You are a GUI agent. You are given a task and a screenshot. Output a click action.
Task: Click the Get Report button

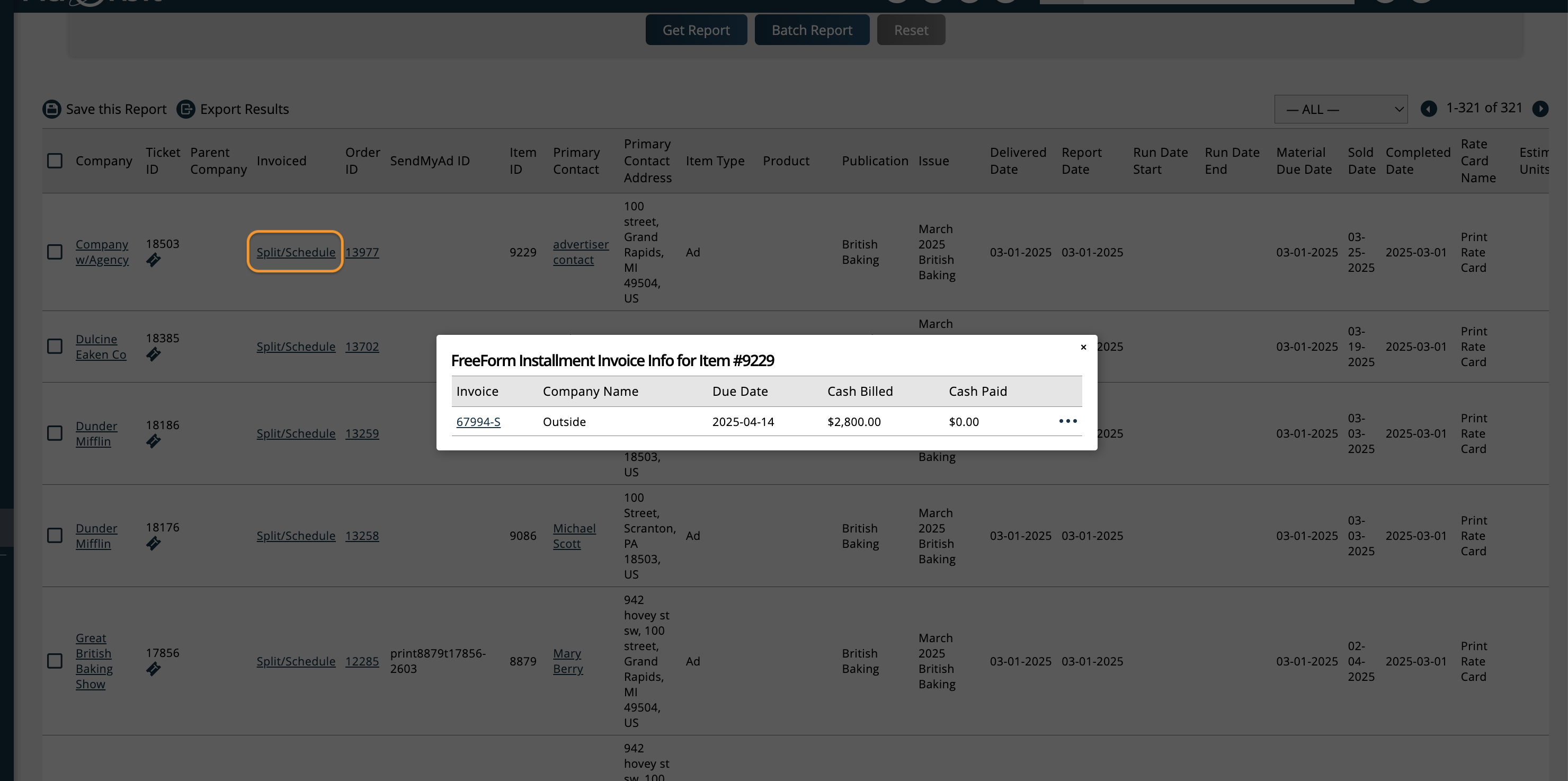click(696, 30)
